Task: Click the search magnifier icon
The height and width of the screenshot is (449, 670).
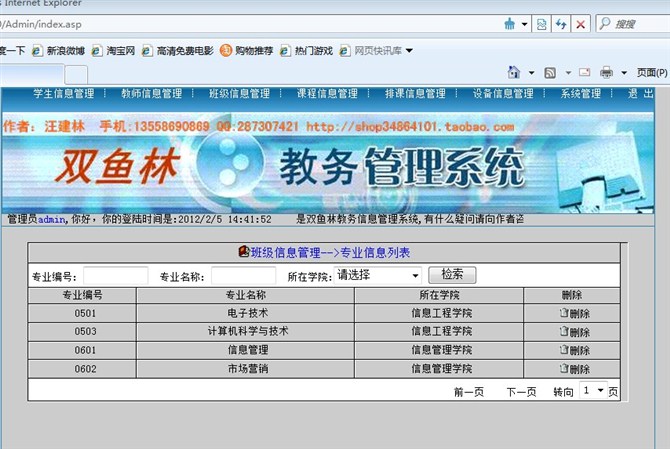Action: [x=605, y=23]
